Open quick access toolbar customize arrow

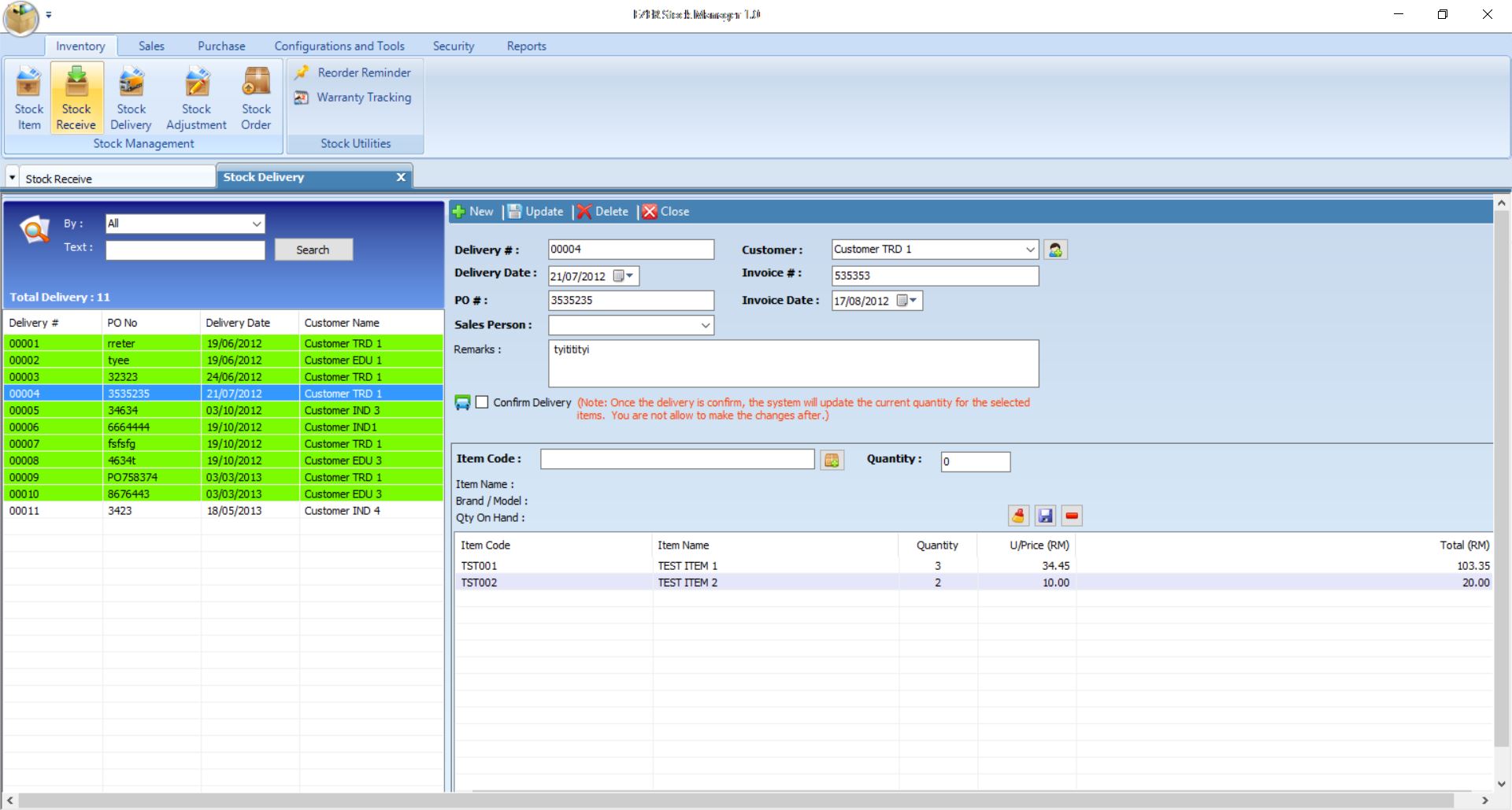point(49,15)
